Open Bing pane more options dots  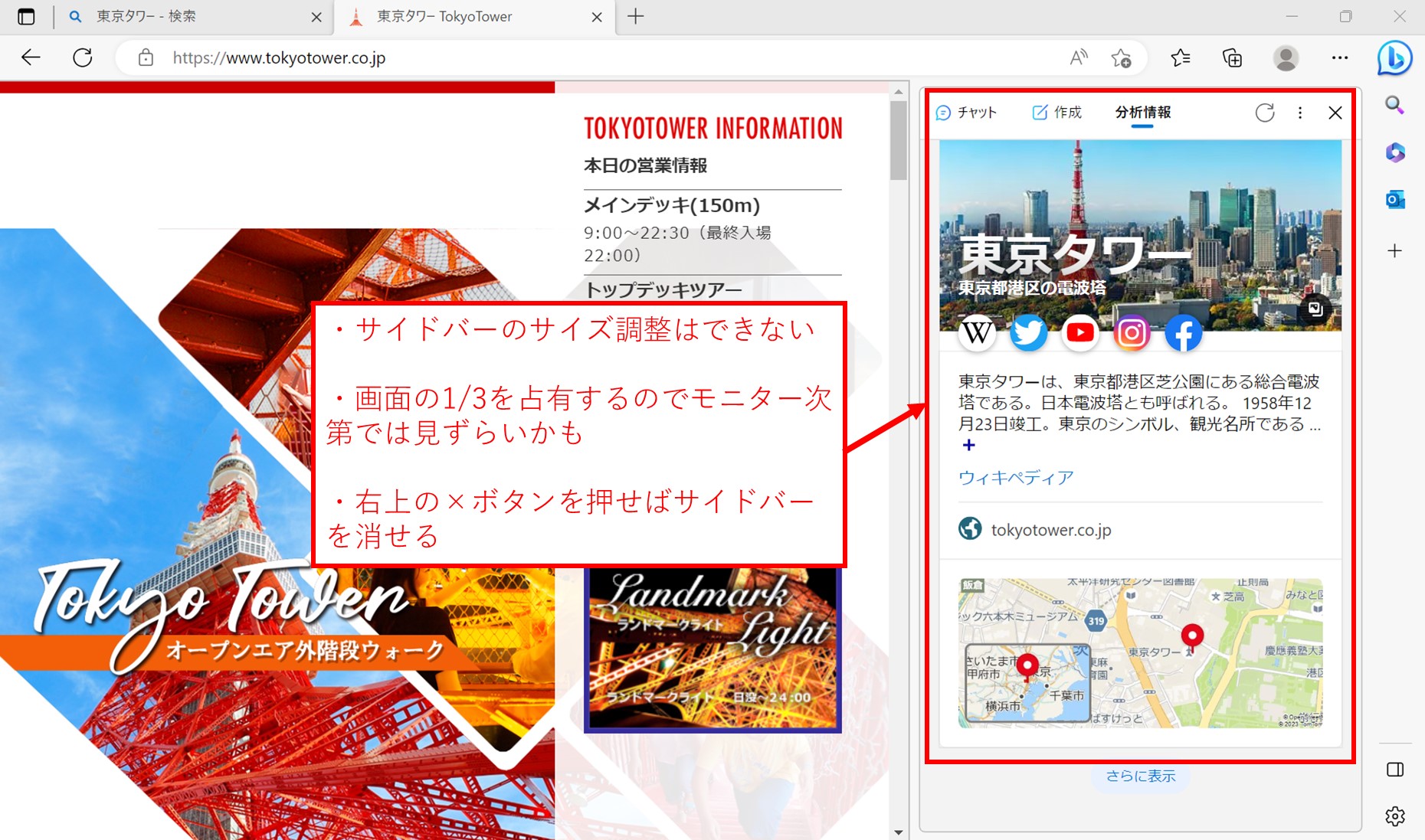[1300, 113]
